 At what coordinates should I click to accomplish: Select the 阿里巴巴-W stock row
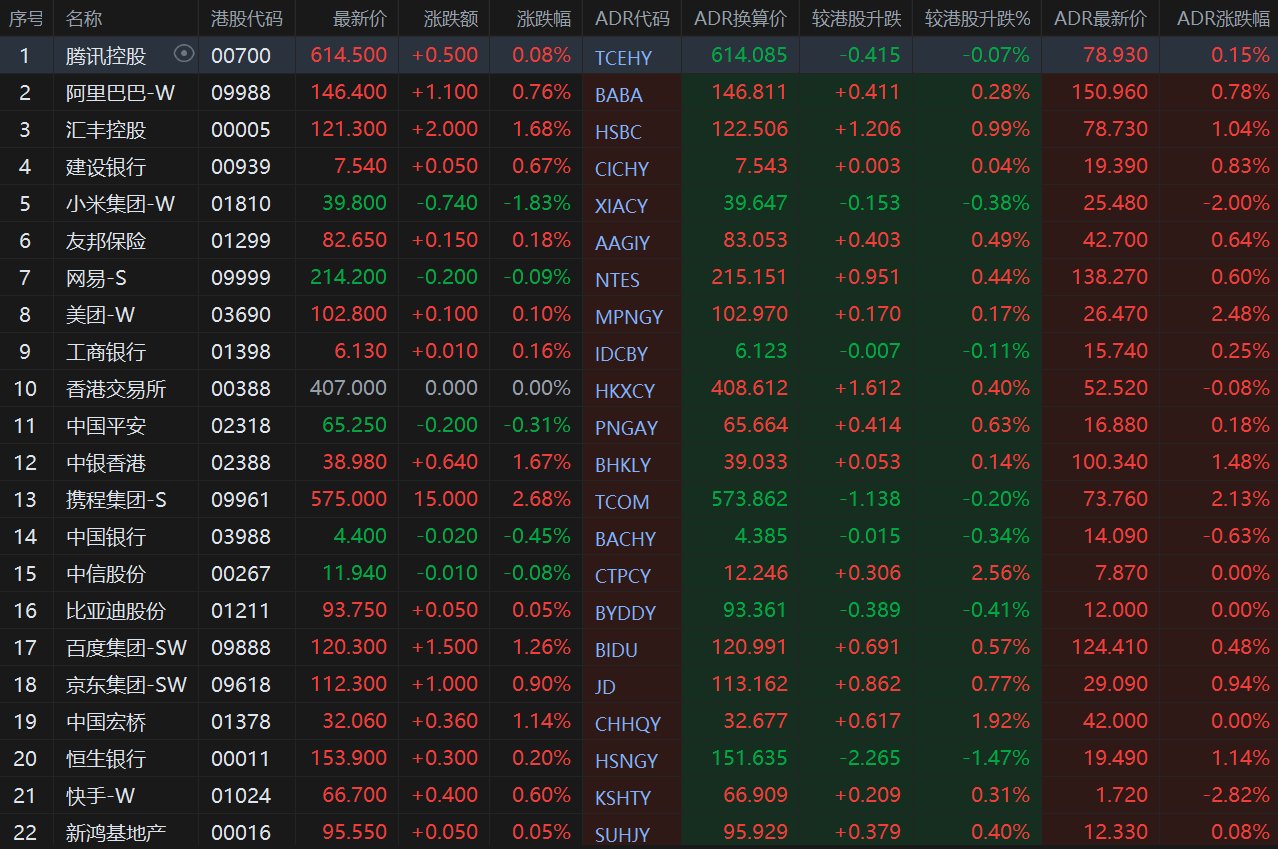click(120, 92)
